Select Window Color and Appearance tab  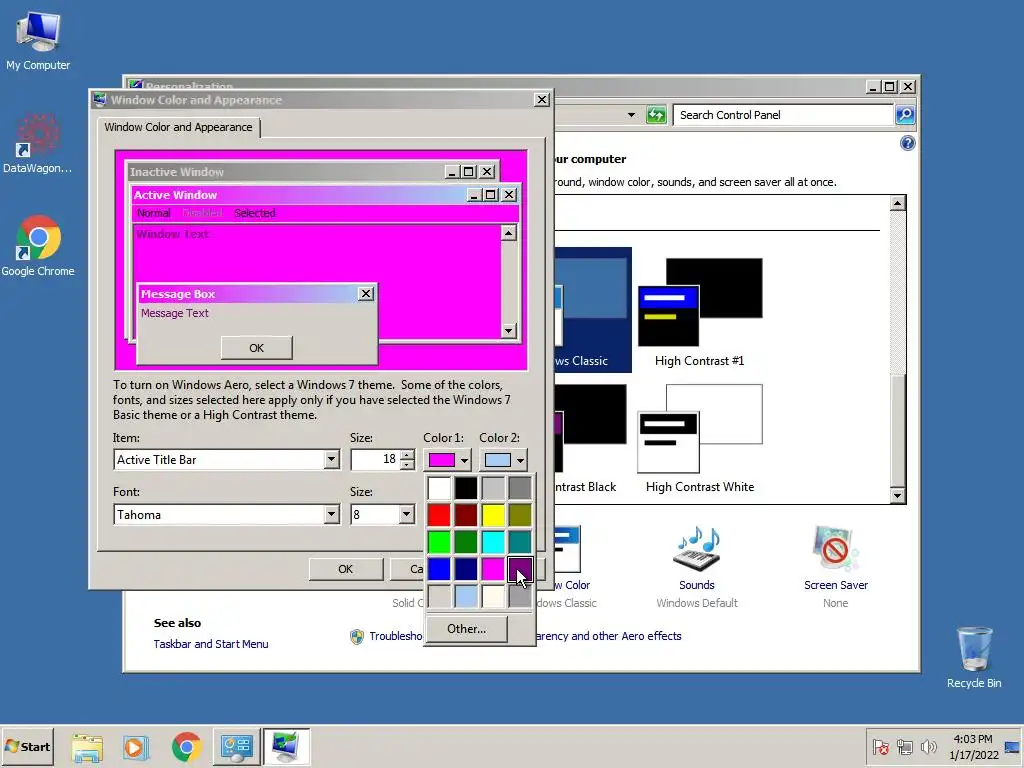[178, 127]
